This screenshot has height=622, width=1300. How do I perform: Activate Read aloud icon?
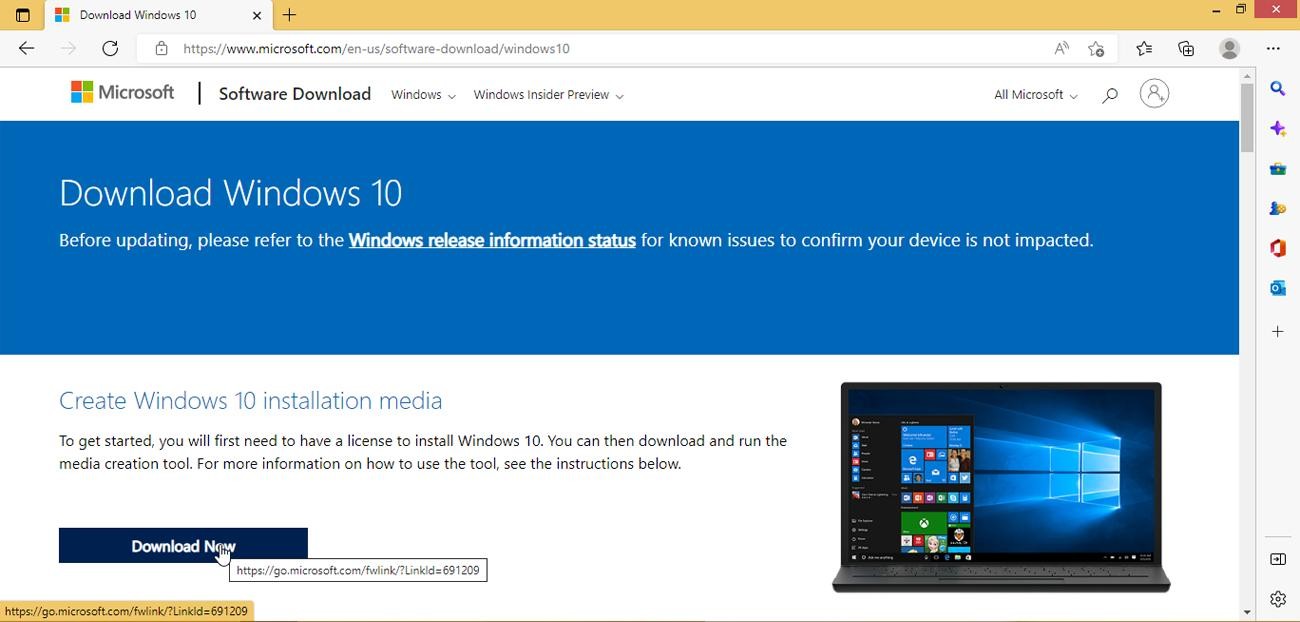tap(1061, 48)
